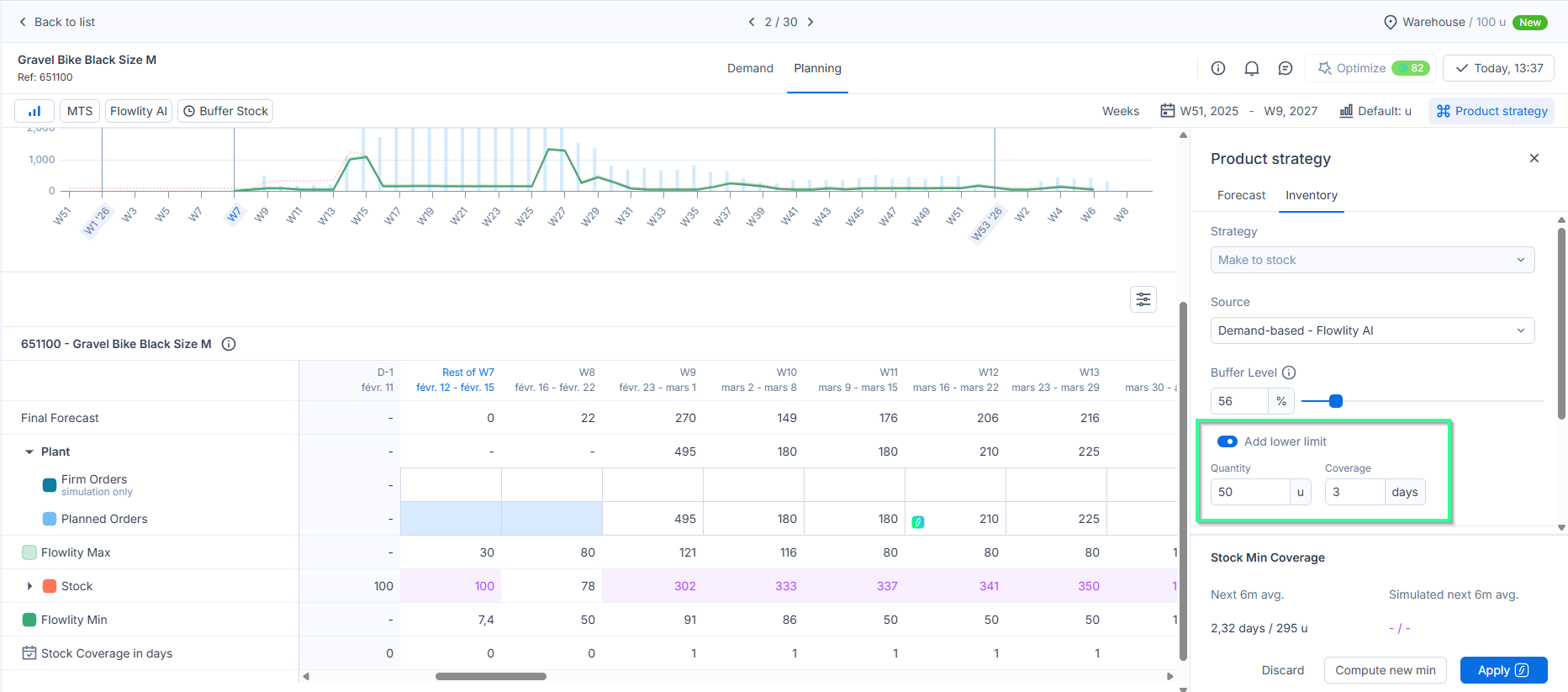Expand the Stock row

[29, 586]
